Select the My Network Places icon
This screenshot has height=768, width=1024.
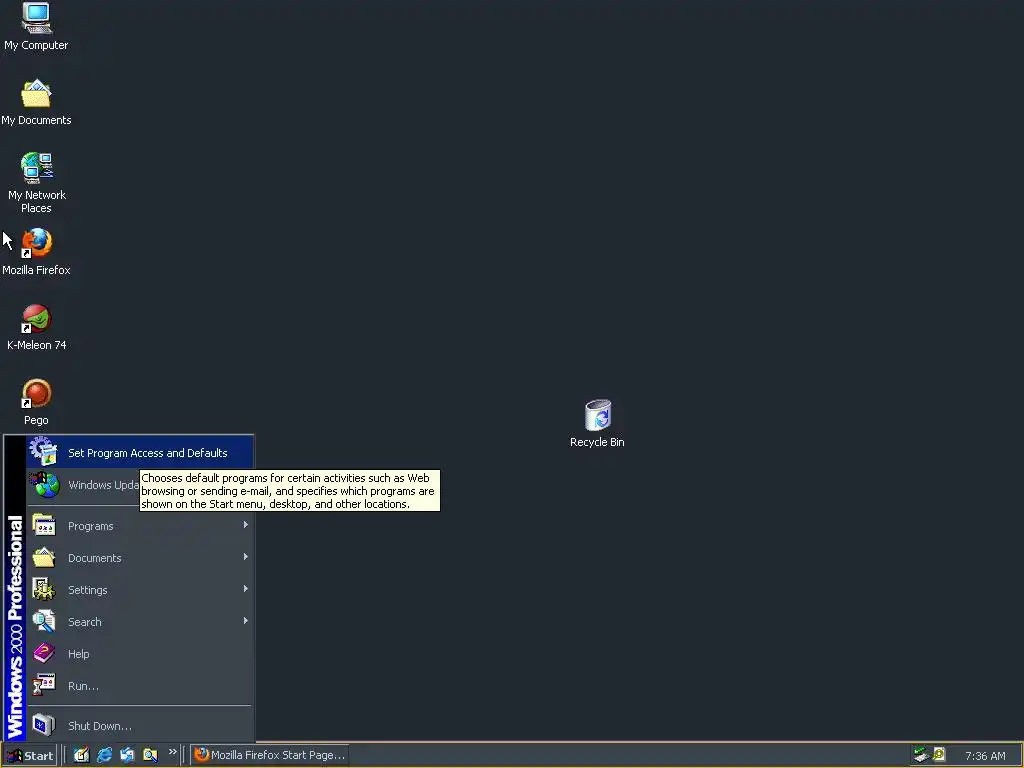click(37, 183)
